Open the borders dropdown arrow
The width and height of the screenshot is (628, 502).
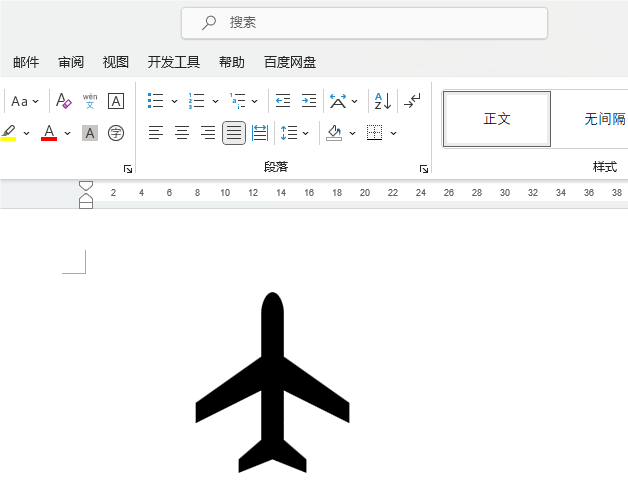coord(393,133)
